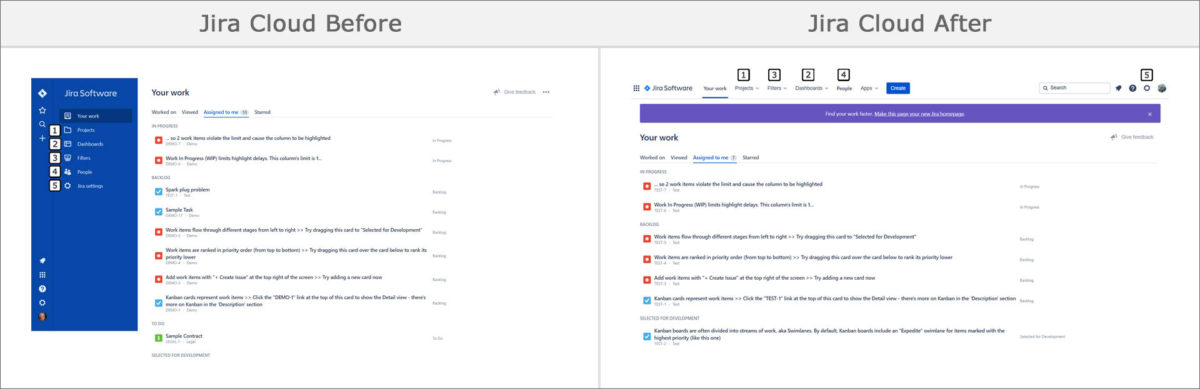Switch to Worked on tab in After view
Screen dimensions: 1200x389
pos(652,157)
